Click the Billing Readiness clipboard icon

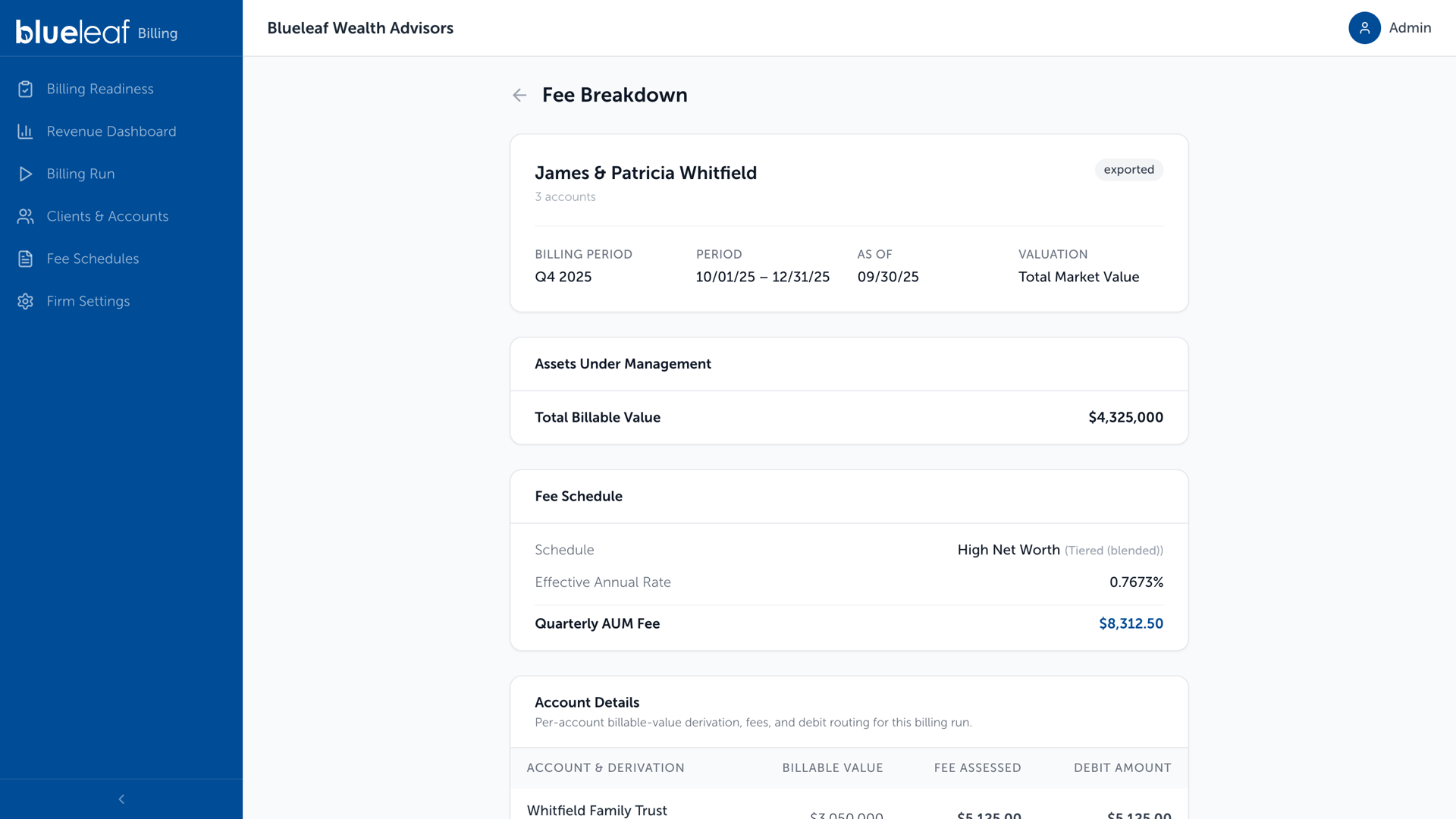[x=25, y=89]
